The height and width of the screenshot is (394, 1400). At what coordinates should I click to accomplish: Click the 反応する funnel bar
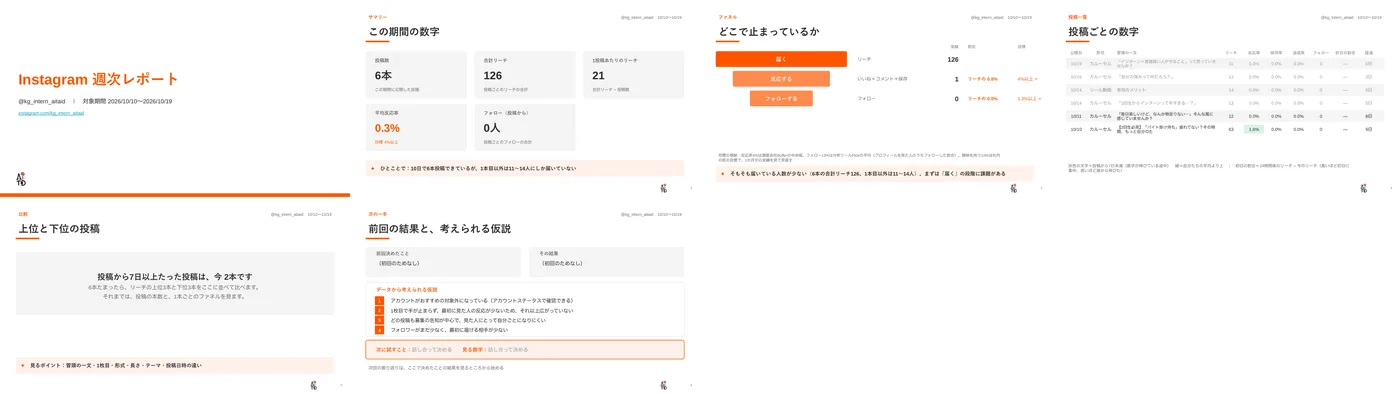781,78
